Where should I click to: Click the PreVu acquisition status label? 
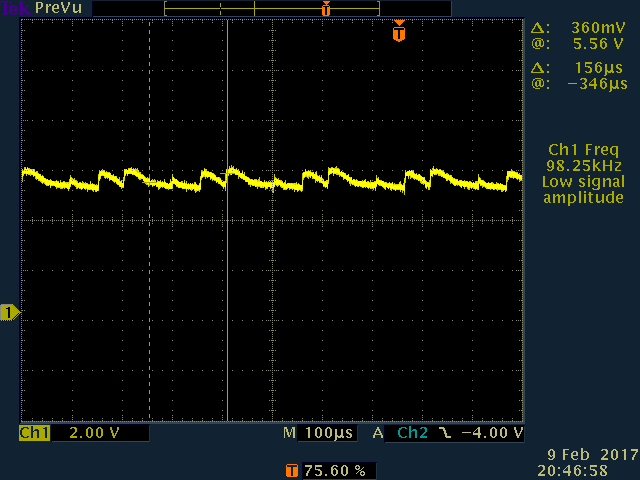click(x=58, y=8)
